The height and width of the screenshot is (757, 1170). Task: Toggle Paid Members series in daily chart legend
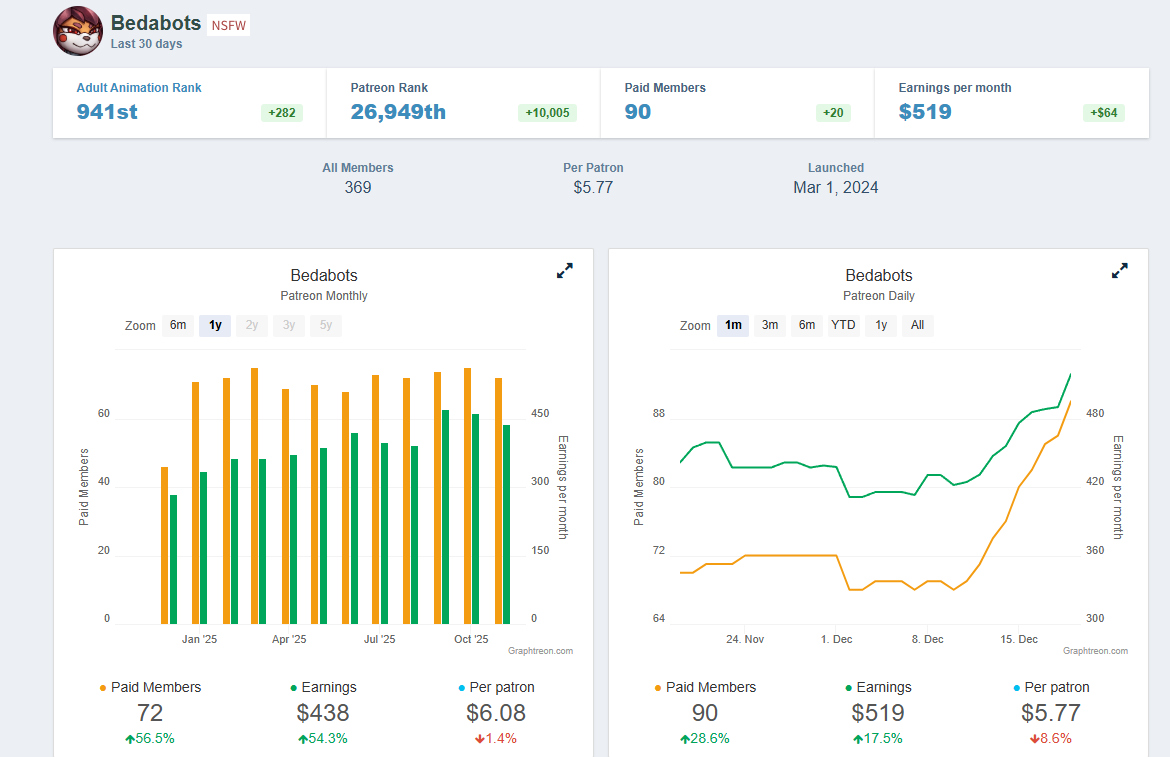pos(705,687)
